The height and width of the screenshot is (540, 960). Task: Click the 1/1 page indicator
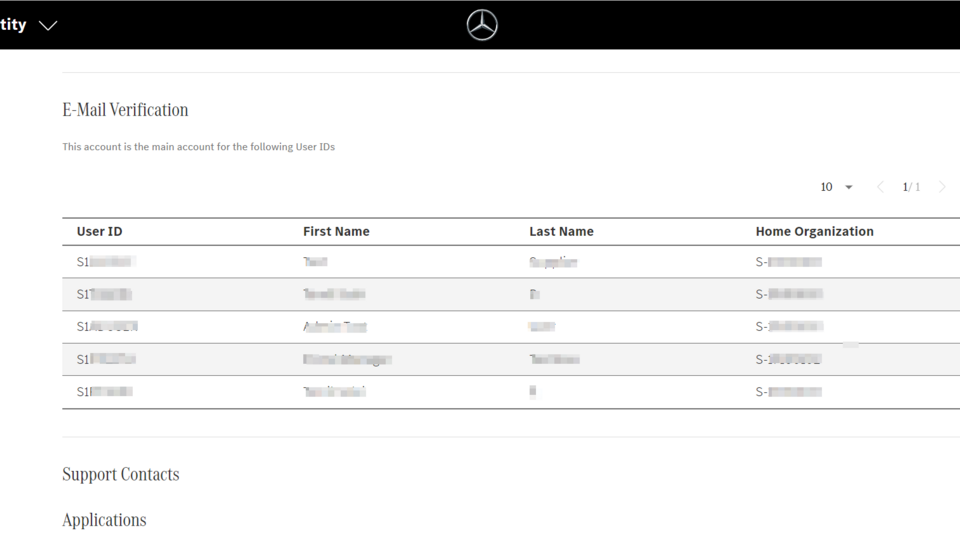(x=911, y=187)
